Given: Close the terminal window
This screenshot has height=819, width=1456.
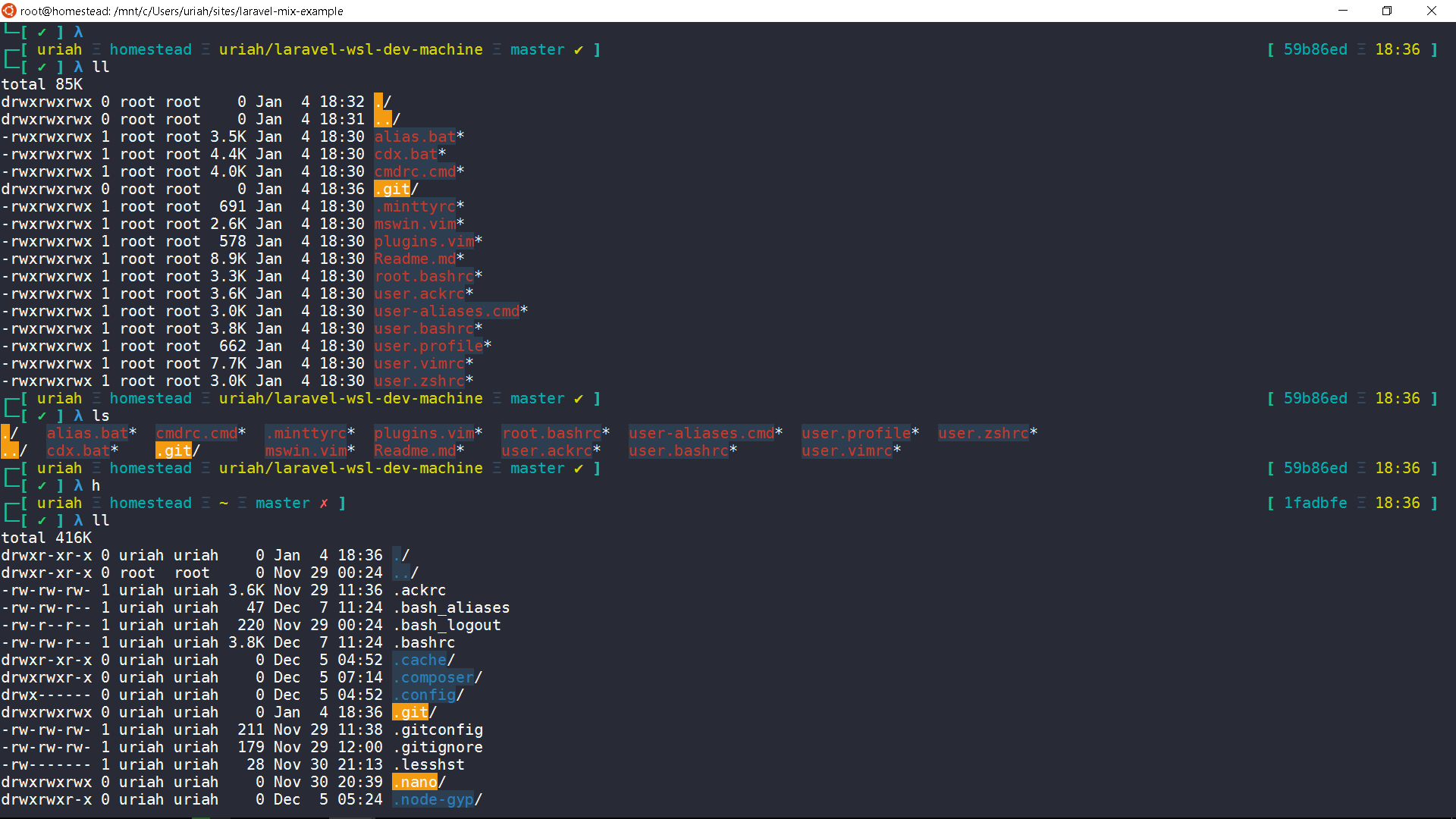Looking at the screenshot, I should [1432, 11].
